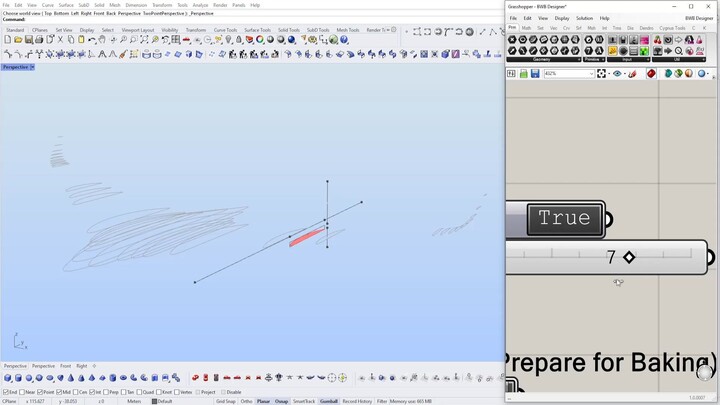Toggle the Disable osnap checkbox
The image size is (720, 405).
(x=224, y=392)
